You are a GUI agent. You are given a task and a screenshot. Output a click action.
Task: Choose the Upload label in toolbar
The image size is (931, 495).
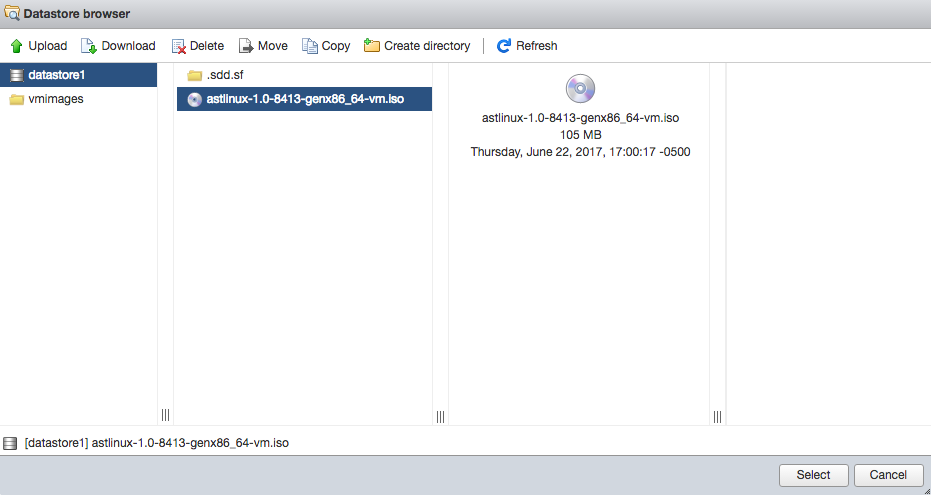(x=48, y=46)
